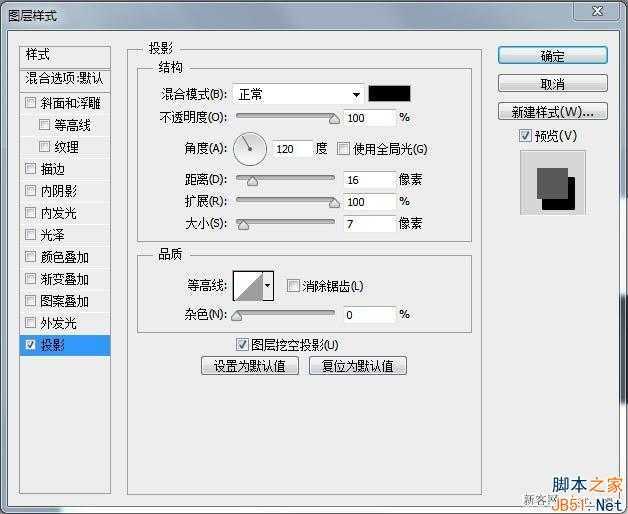
Task: Enable 内发光 style checkbox
Action: 31,212
